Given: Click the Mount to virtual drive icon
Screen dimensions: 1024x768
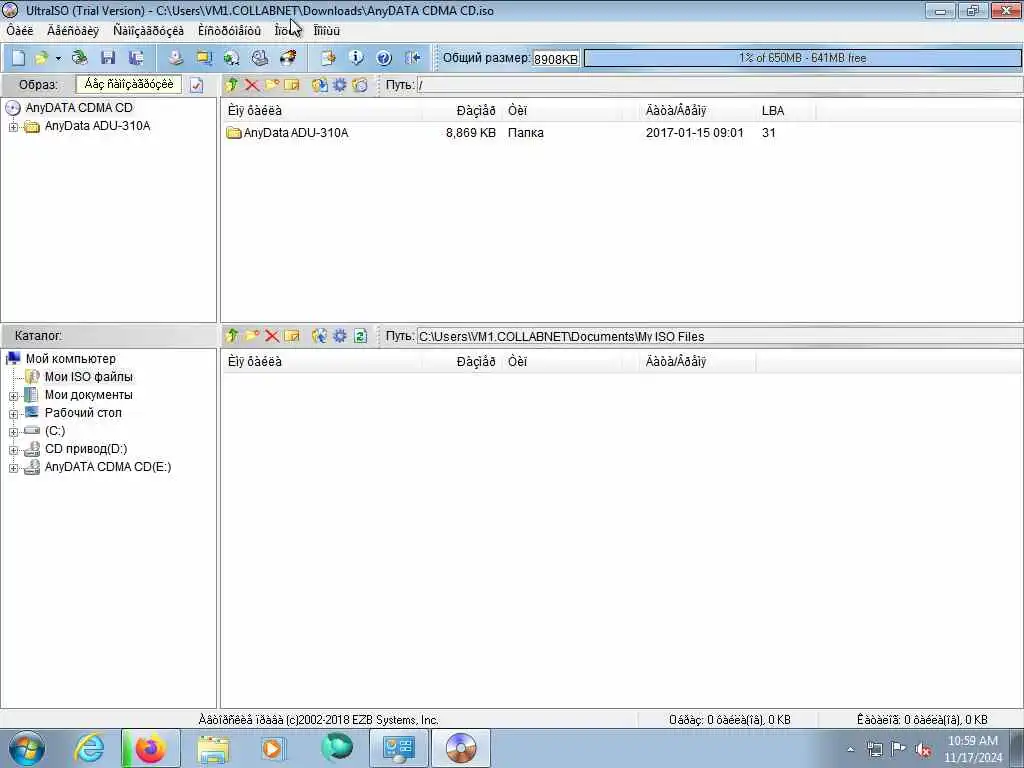Looking at the screenshot, I should 260,58.
